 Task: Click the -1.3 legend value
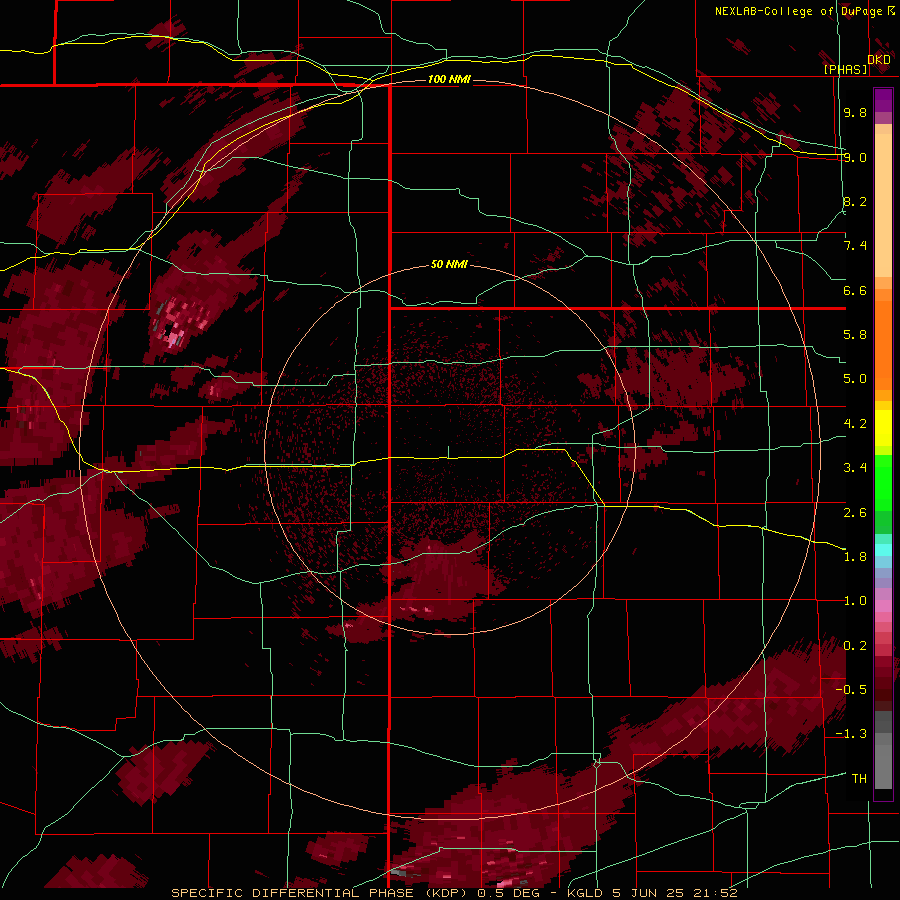click(851, 734)
